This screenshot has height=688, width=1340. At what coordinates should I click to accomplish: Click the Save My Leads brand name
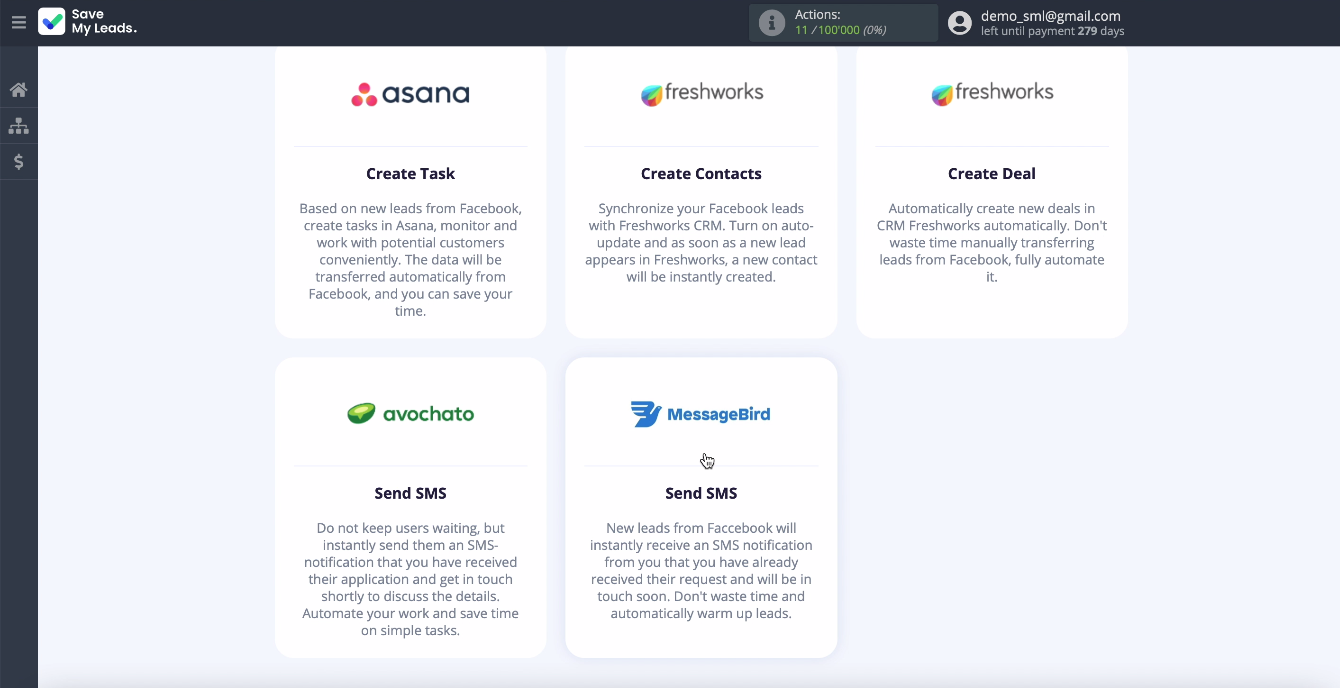click(x=104, y=22)
